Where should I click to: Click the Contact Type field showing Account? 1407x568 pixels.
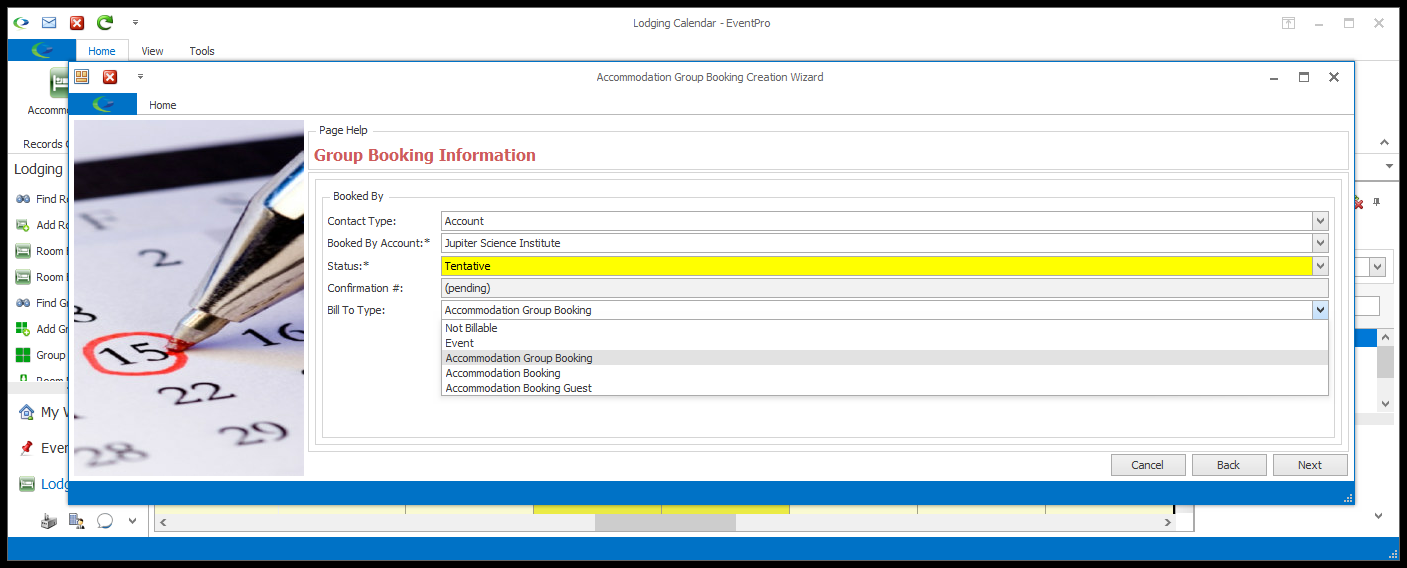(x=877, y=221)
